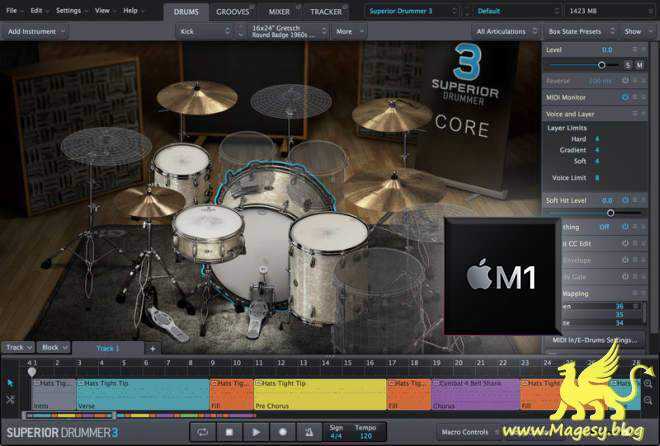The height and width of the screenshot is (446, 660).
Task: Click the playhead marker at bar 1
Action: (x=32, y=372)
